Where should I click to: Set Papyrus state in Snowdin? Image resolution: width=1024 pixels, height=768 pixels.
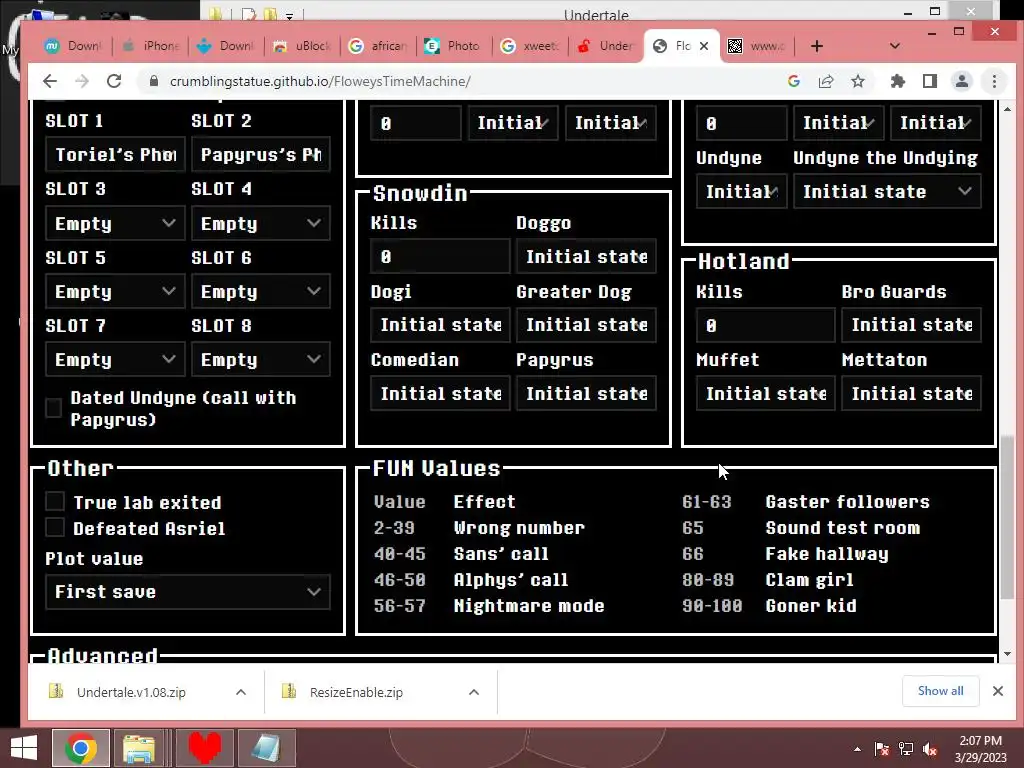586,393
